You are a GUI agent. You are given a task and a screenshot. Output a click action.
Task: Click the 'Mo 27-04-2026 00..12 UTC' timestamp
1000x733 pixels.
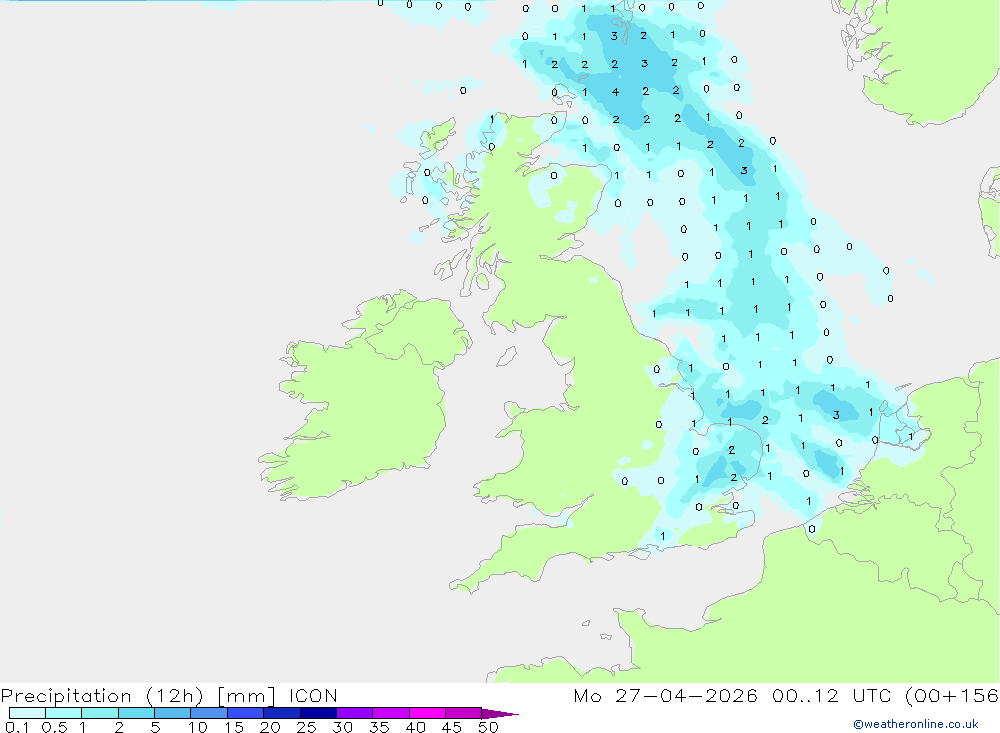click(735, 695)
